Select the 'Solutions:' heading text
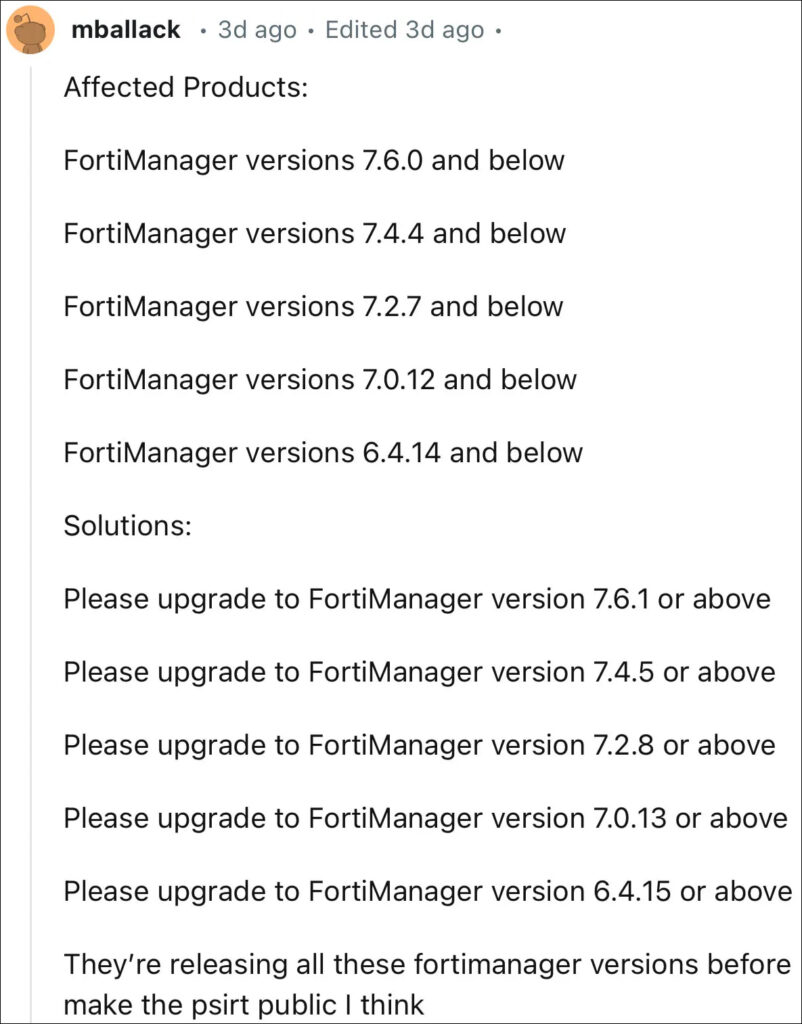The image size is (802, 1024). tap(127, 526)
